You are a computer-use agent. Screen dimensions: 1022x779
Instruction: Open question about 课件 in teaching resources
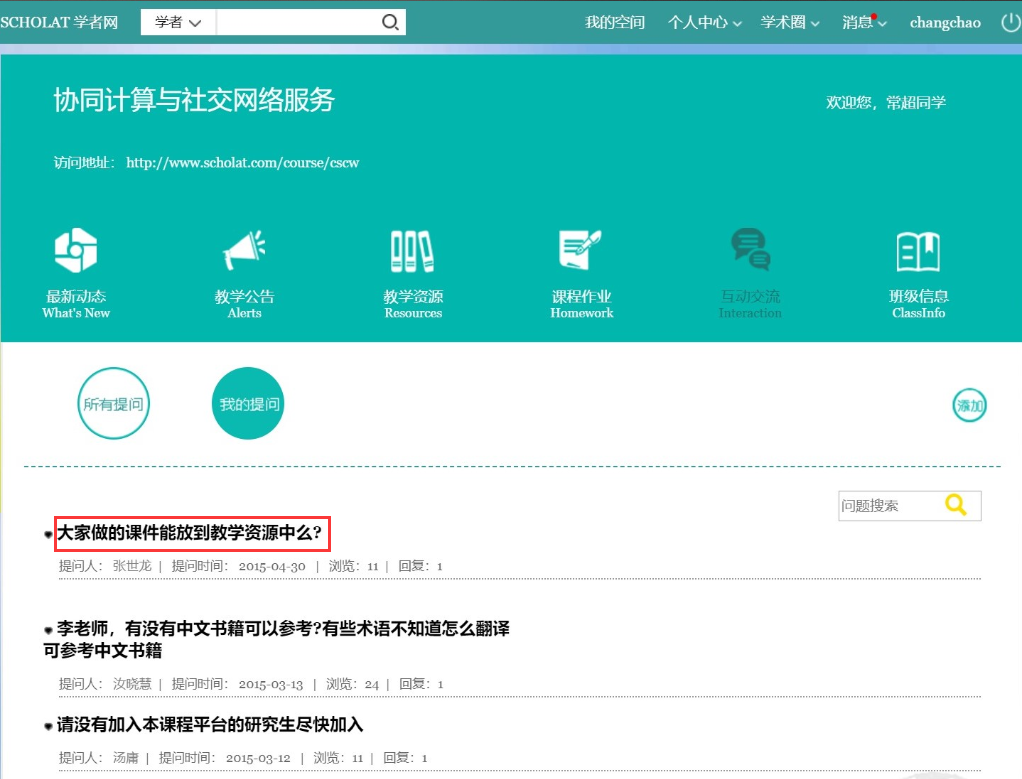click(x=193, y=534)
